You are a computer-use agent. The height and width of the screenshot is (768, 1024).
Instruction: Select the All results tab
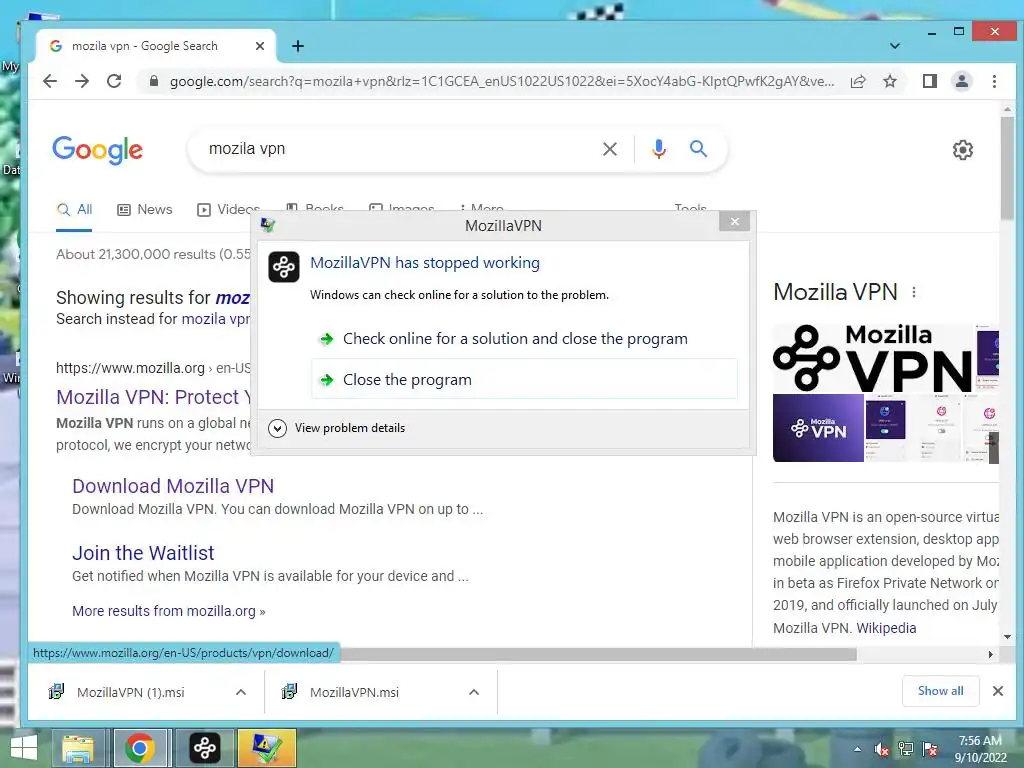click(x=74, y=210)
